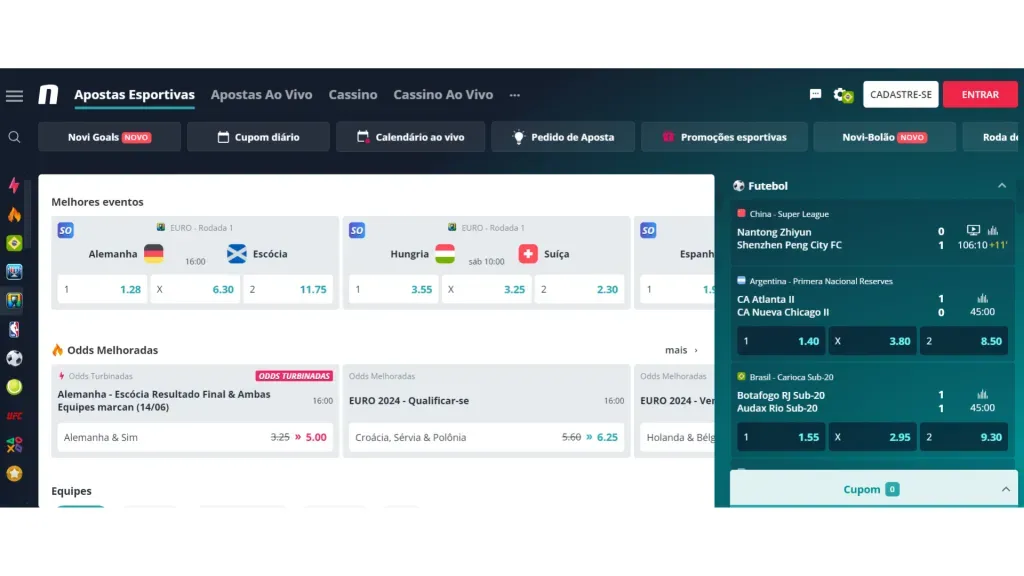Open the chat message icon in the header
Image resolution: width=1024 pixels, height=576 pixels.
[x=815, y=94]
